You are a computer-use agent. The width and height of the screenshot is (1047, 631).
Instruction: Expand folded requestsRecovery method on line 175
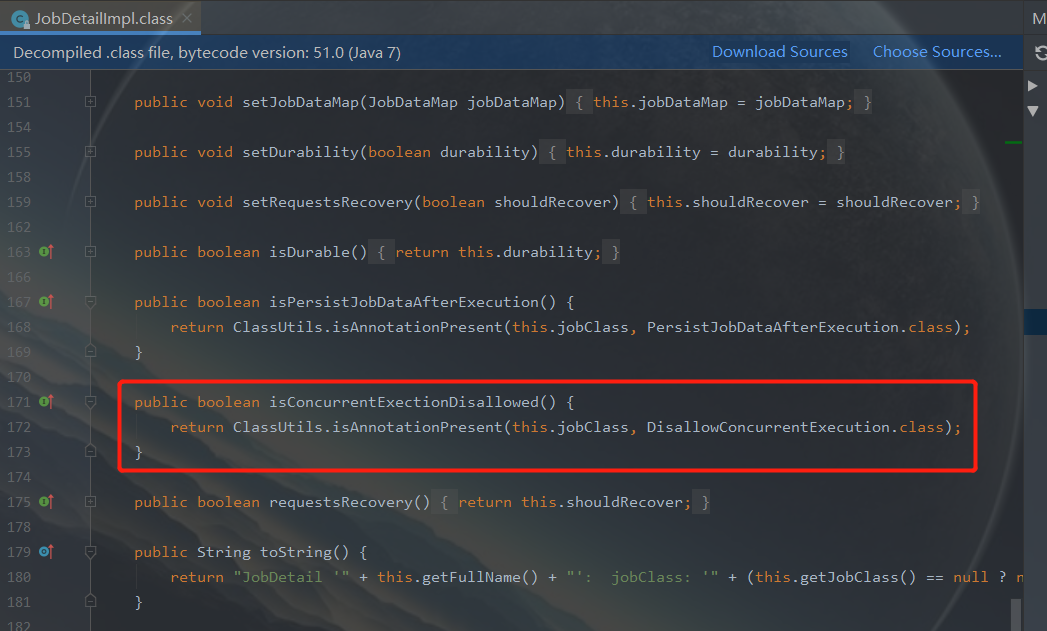(90, 501)
